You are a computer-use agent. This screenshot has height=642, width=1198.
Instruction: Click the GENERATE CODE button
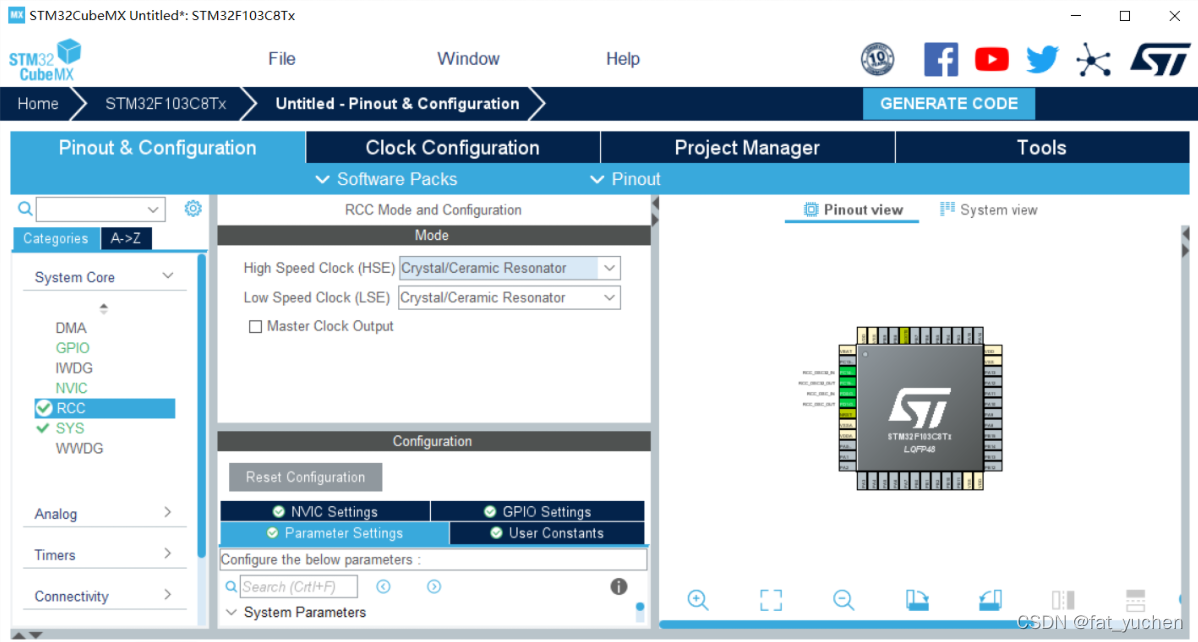click(949, 104)
